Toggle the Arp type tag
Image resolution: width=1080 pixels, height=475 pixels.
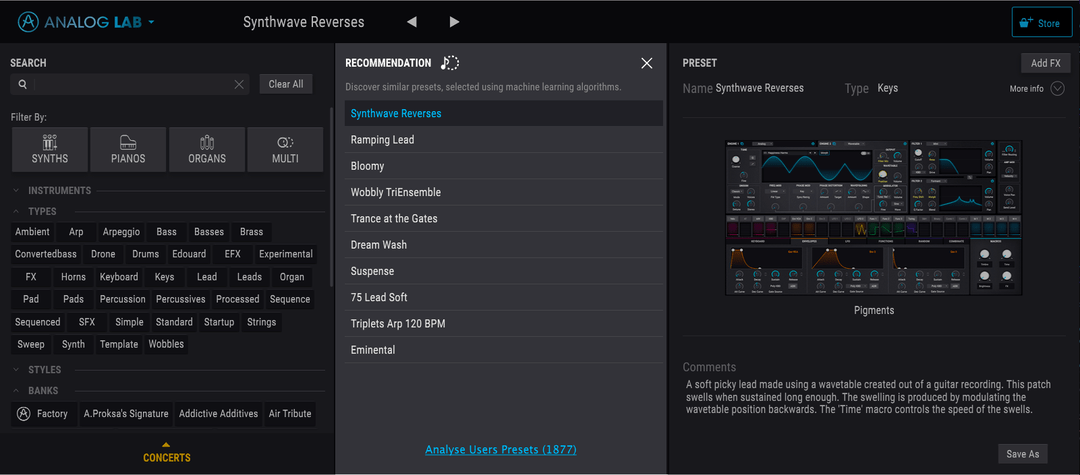click(x=76, y=232)
